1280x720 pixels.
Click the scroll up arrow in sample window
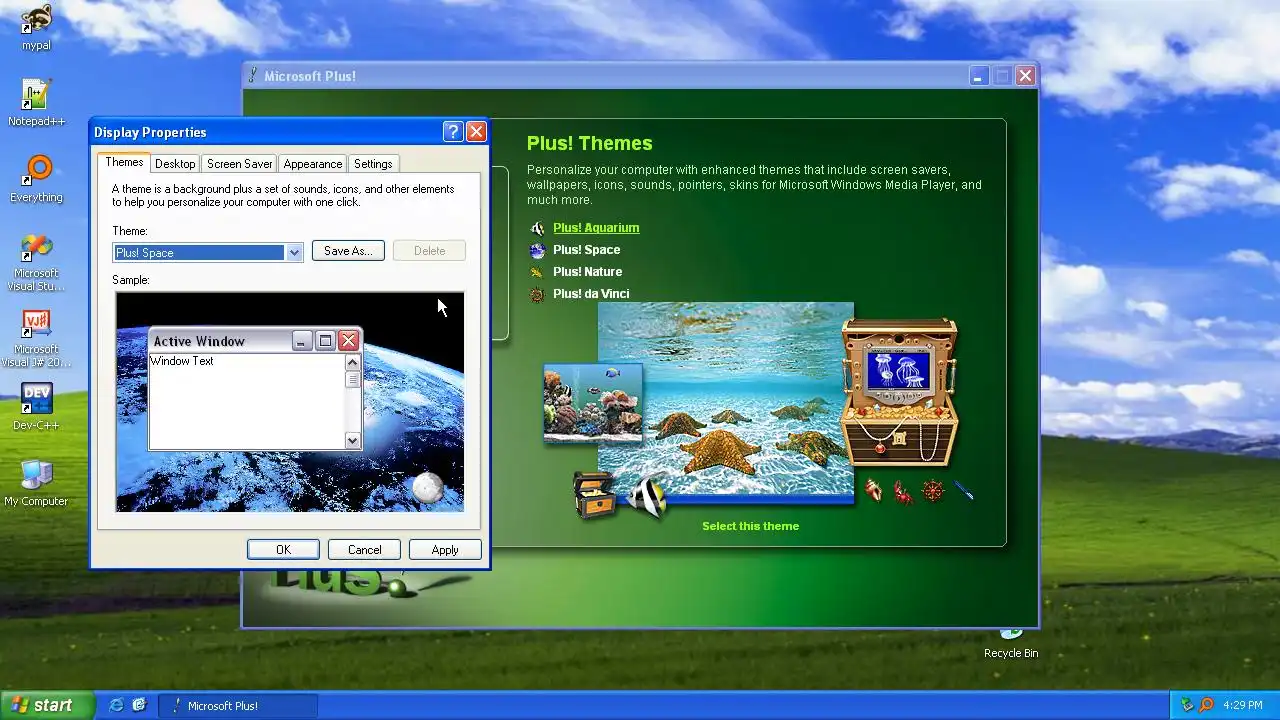point(352,363)
